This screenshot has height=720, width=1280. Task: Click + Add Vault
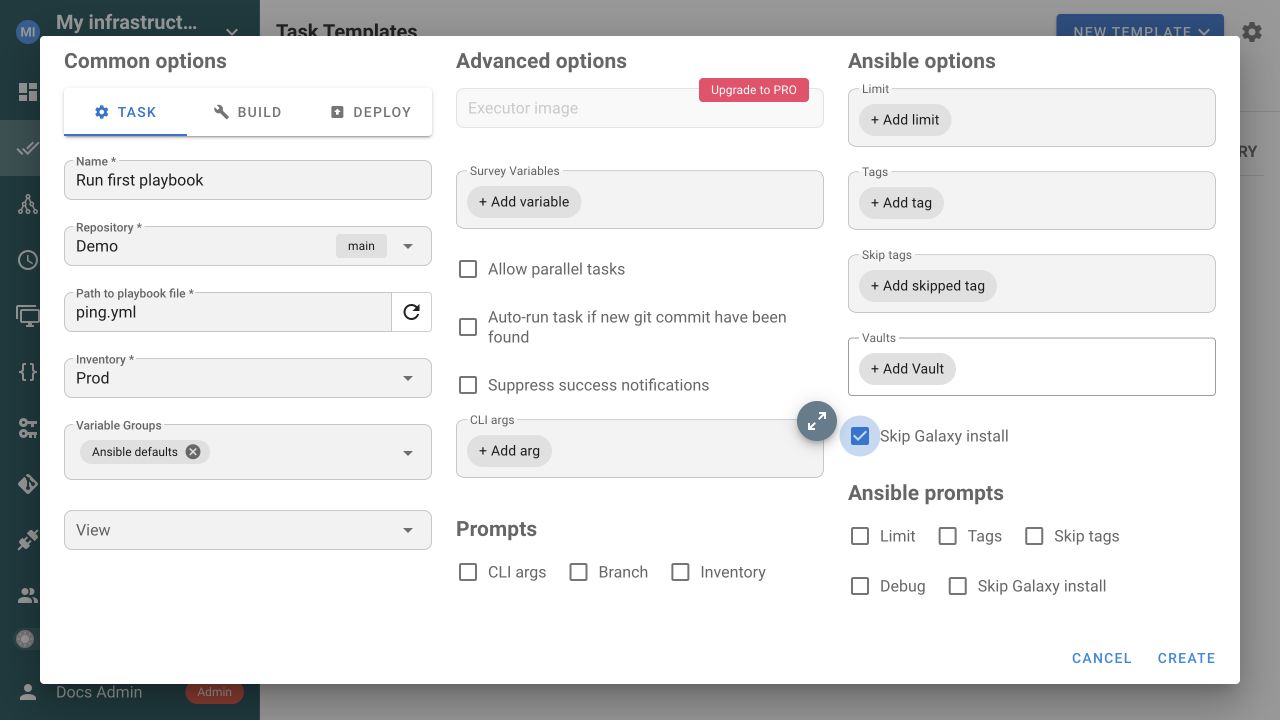pyautogui.click(x=907, y=369)
